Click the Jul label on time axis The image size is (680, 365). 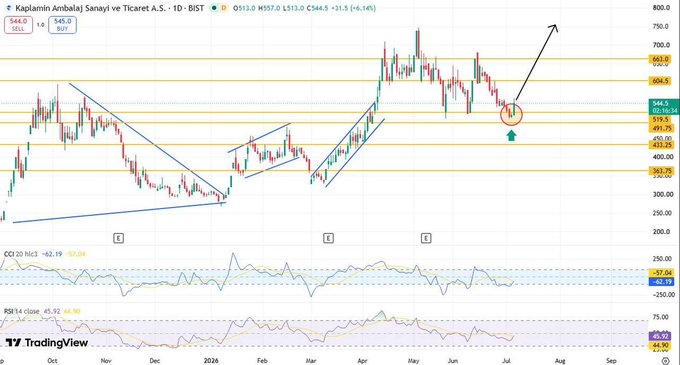click(x=506, y=361)
